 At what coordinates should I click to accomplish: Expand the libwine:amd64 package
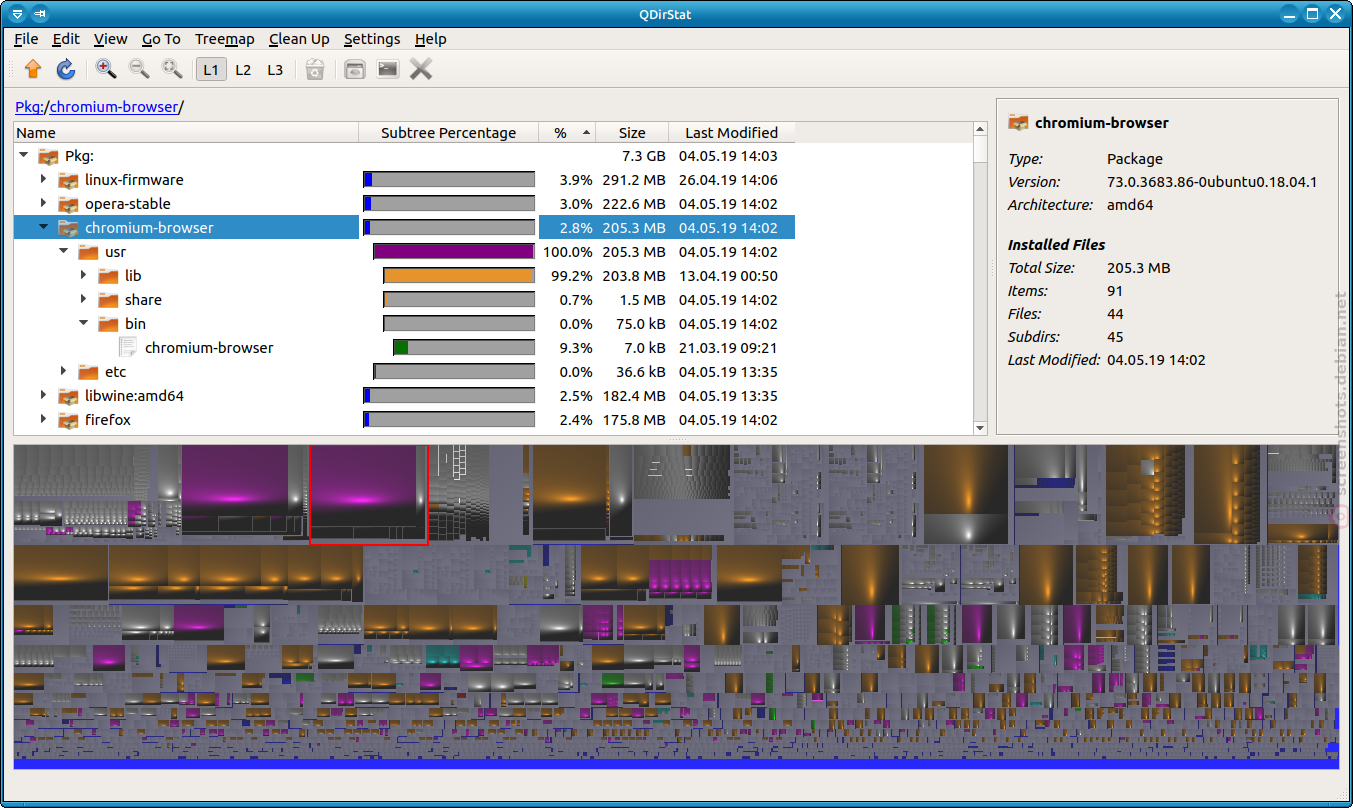[x=43, y=396]
